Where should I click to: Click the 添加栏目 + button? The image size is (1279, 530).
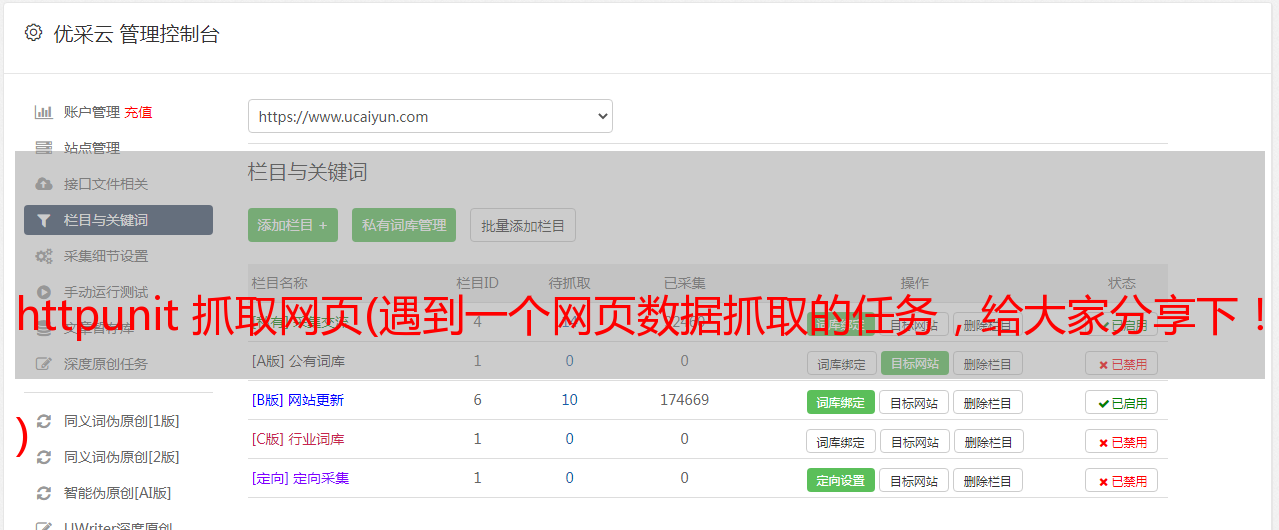[293, 225]
